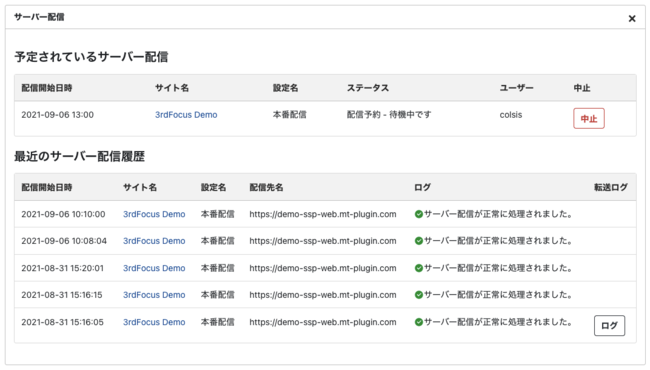Click the 転送ログ column header
The width and height of the screenshot is (650, 370).
[611, 187]
